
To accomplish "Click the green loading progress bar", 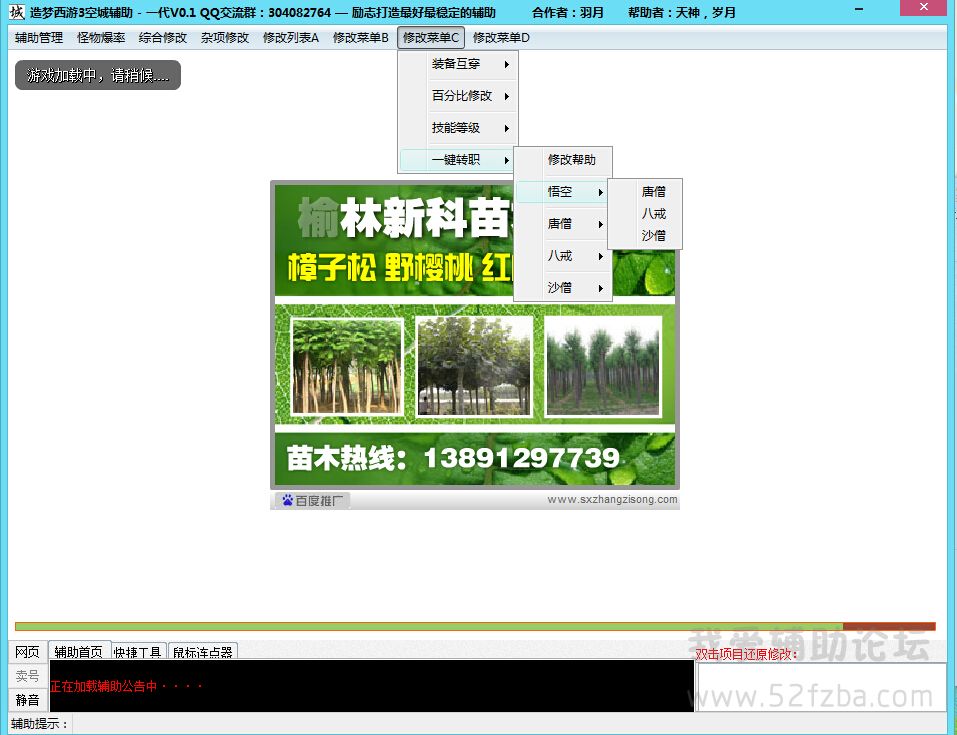I will click(x=430, y=627).
